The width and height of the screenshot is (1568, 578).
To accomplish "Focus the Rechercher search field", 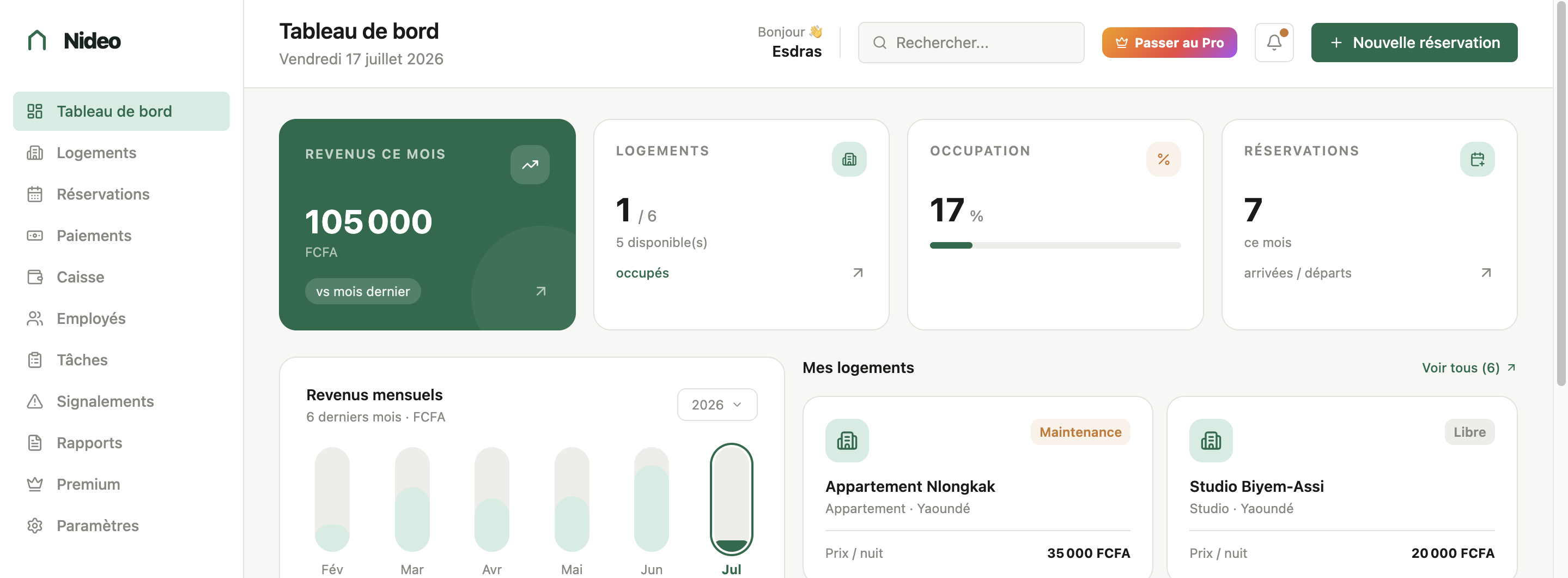I will coord(971,43).
